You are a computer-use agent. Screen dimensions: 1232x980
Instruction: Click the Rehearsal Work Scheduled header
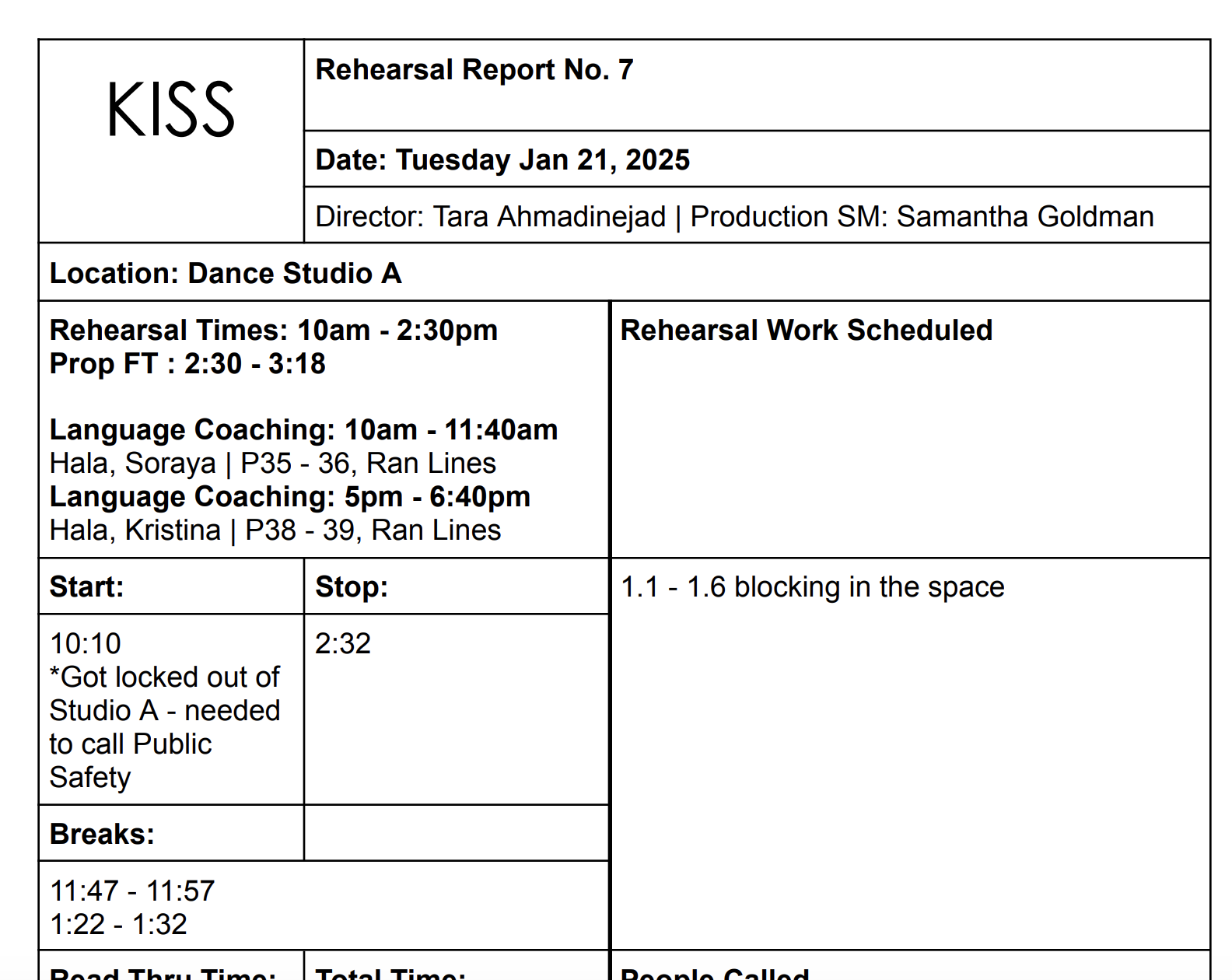click(x=807, y=330)
